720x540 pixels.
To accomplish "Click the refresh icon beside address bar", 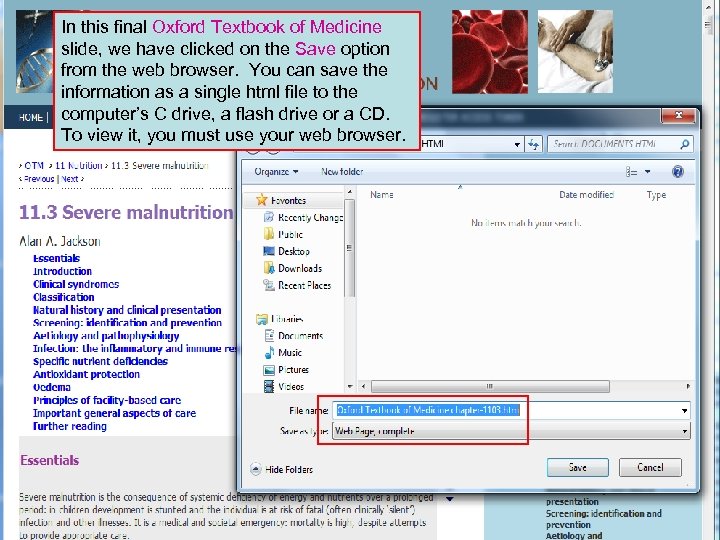I will pos(533,144).
